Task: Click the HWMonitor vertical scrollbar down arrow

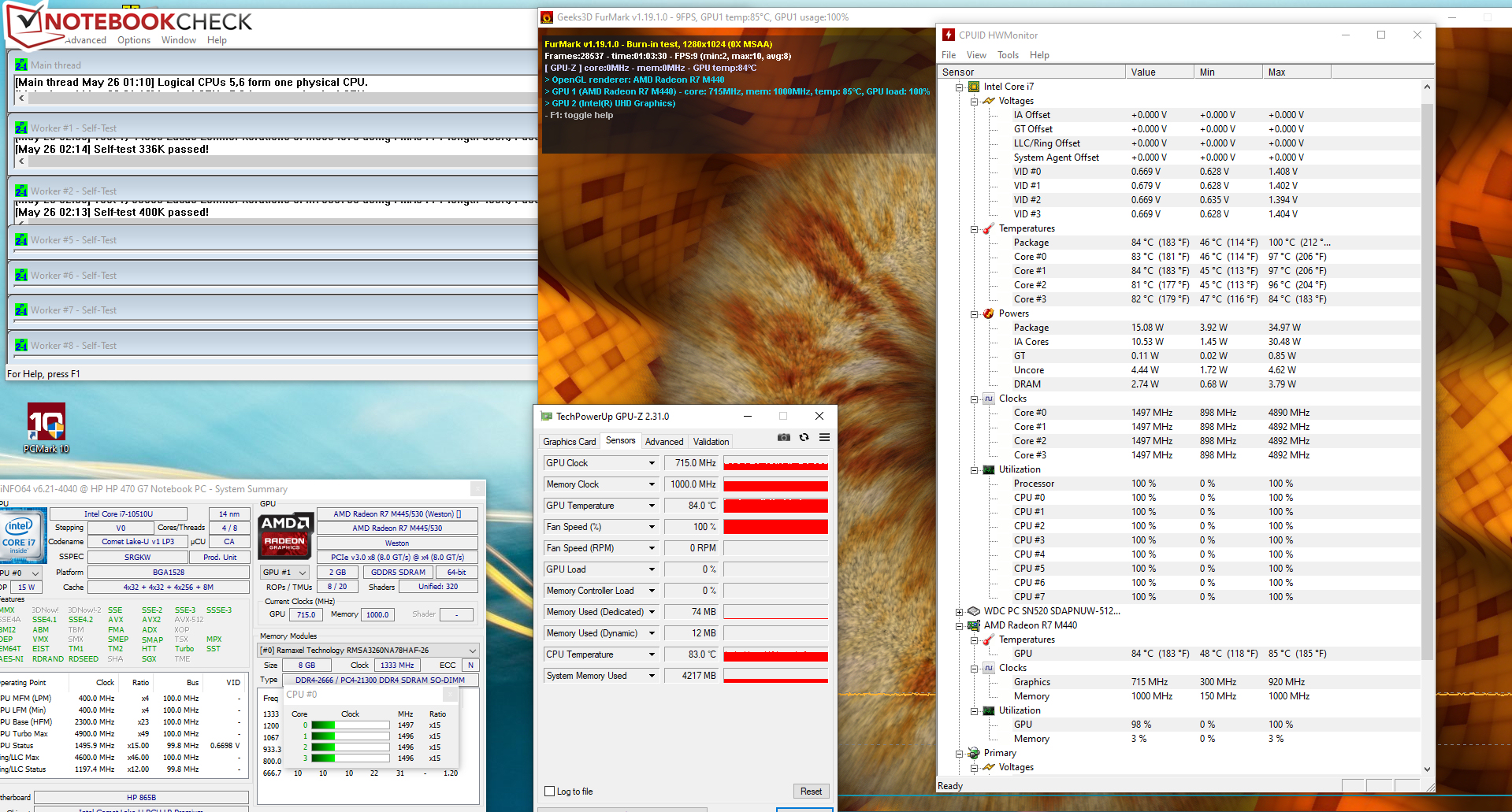Action: (1427, 769)
